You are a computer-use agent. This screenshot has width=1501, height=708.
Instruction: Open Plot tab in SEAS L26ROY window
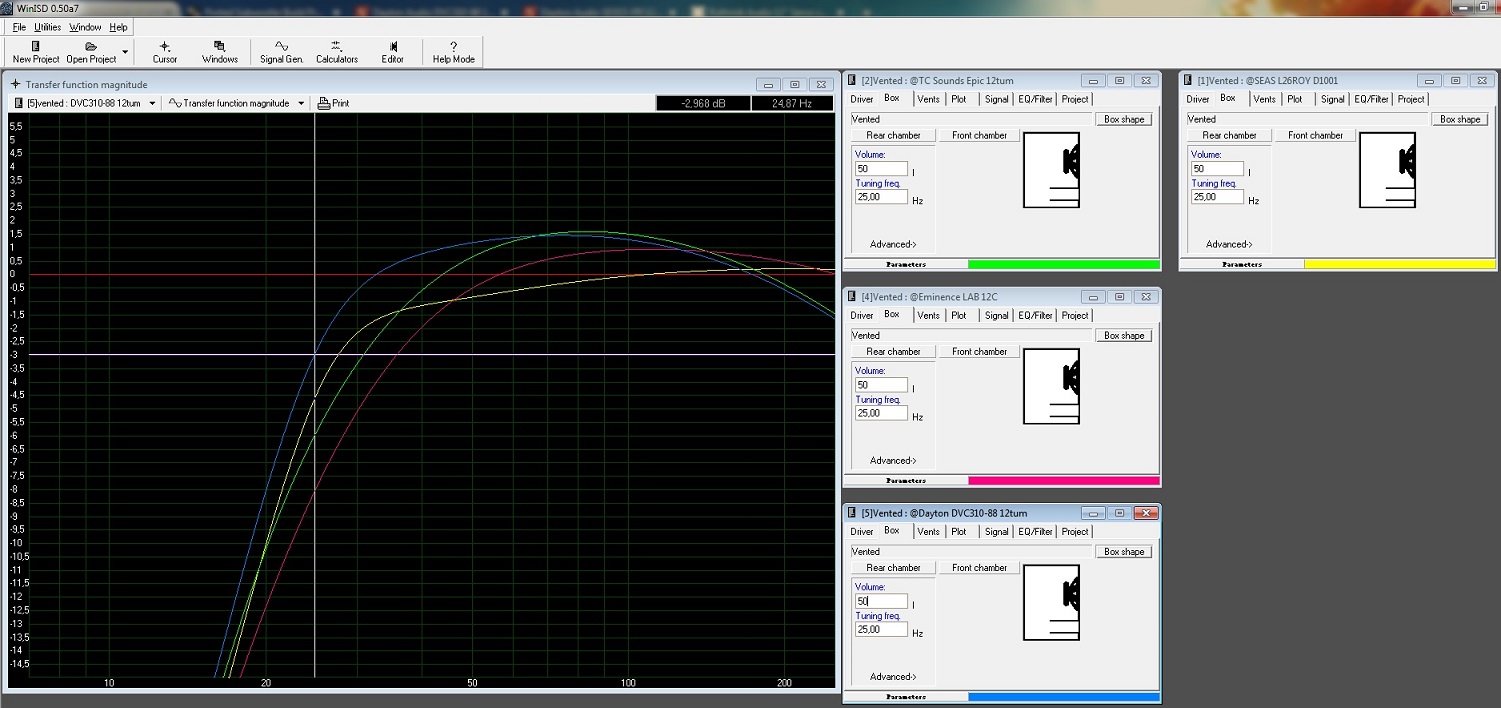tap(1295, 99)
